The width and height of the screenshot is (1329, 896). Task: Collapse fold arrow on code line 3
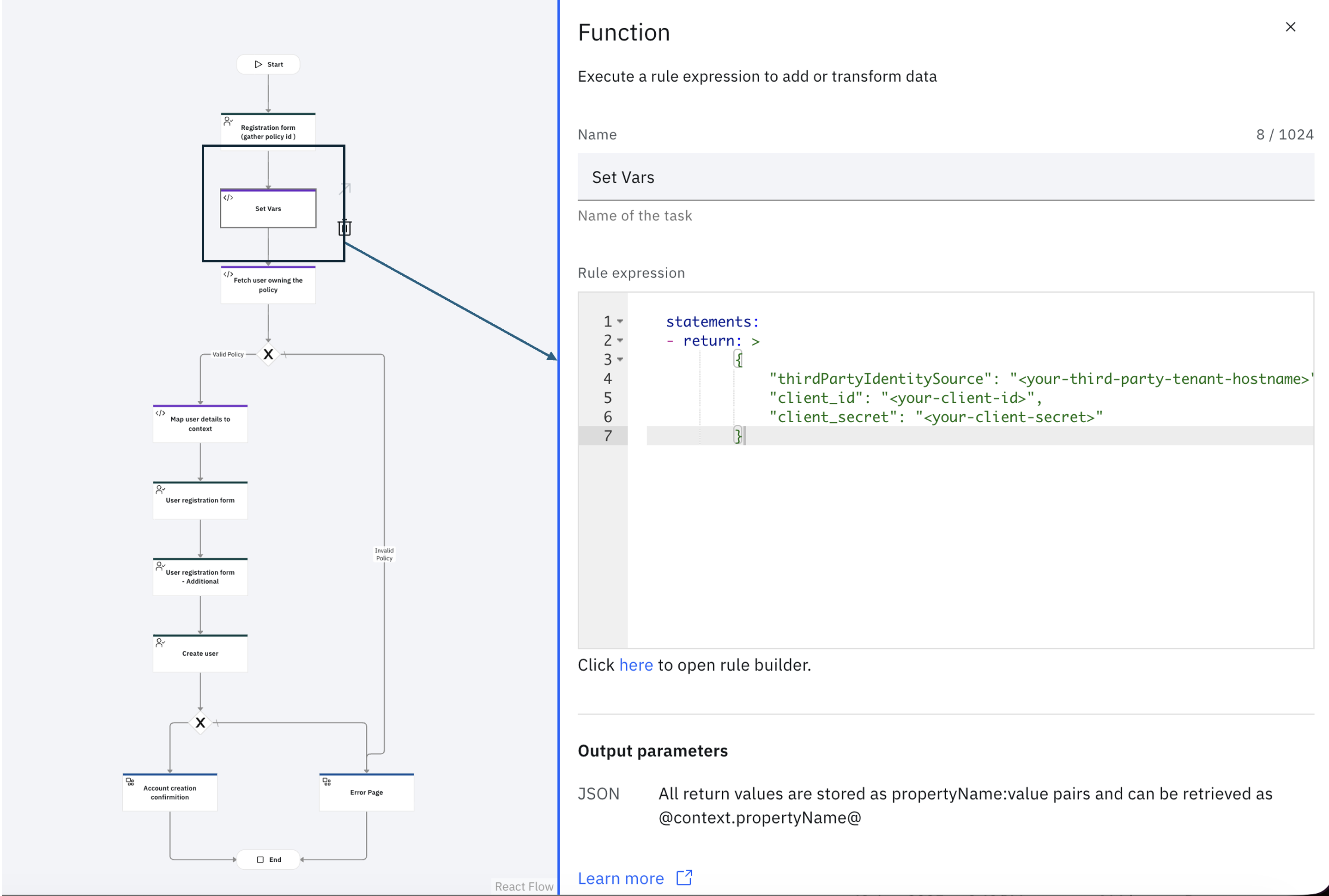620,359
